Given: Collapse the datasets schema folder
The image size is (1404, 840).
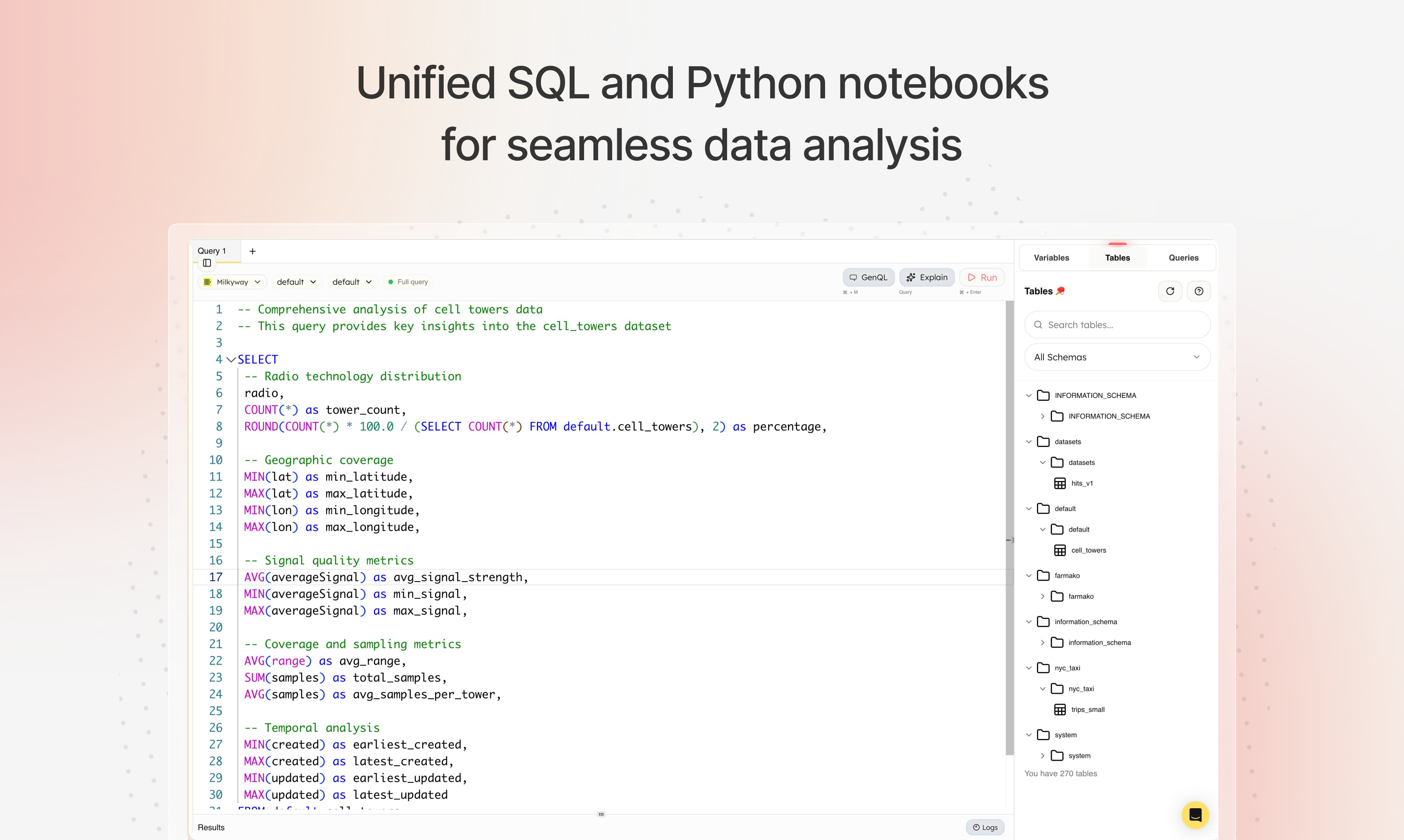Looking at the screenshot, I should [x=1028, y=441].
